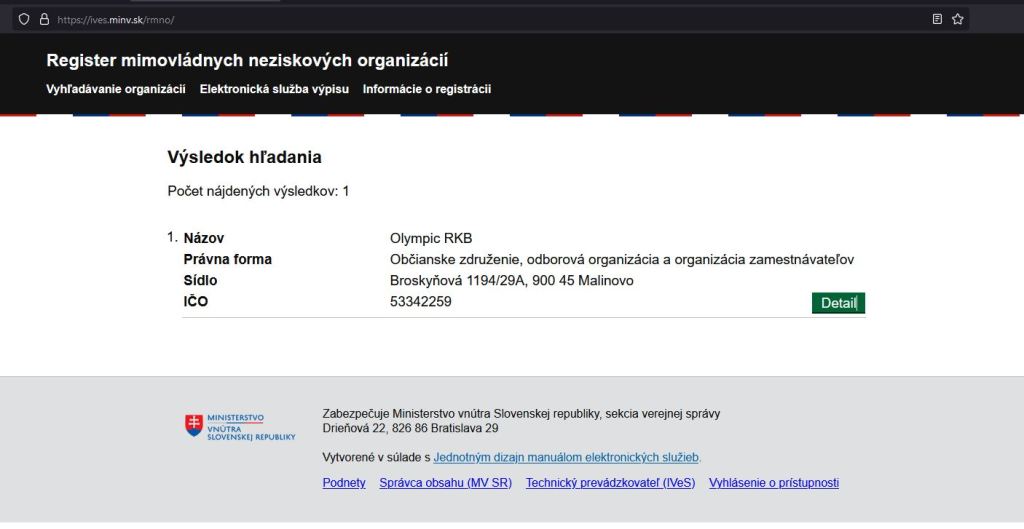Click the Malinovo address text
Viewport: 1024px width, 529px height.
pyautogui.click(x=511, y=280)
